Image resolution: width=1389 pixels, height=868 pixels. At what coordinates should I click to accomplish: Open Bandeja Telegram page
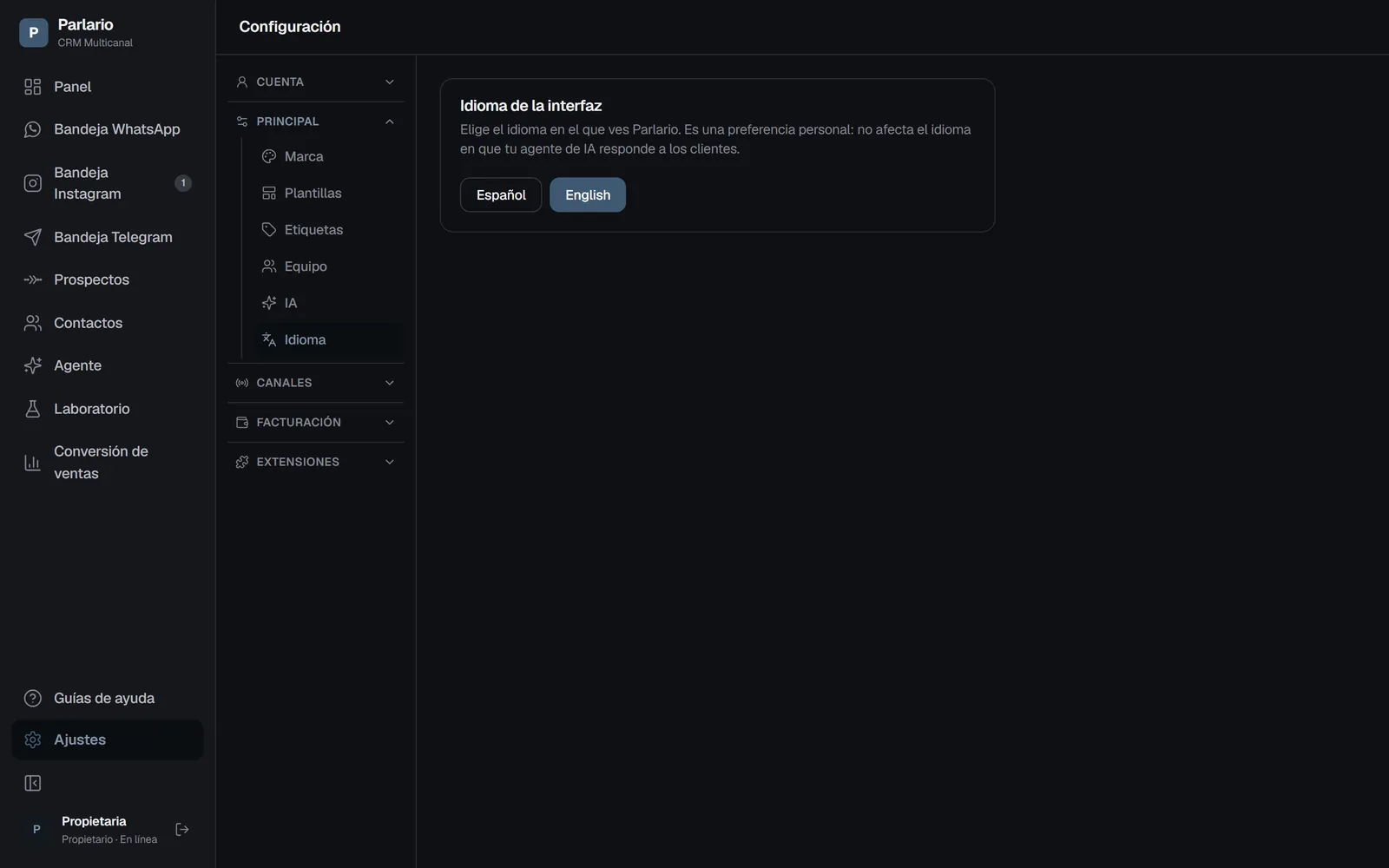pyautogui.click(x=108, y=237)
